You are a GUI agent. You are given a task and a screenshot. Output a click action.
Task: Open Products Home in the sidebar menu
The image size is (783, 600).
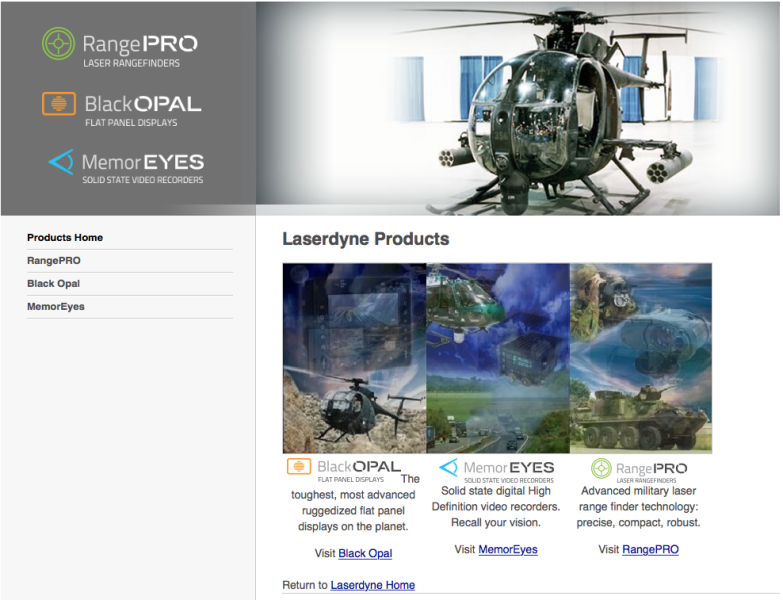(65, 238)
